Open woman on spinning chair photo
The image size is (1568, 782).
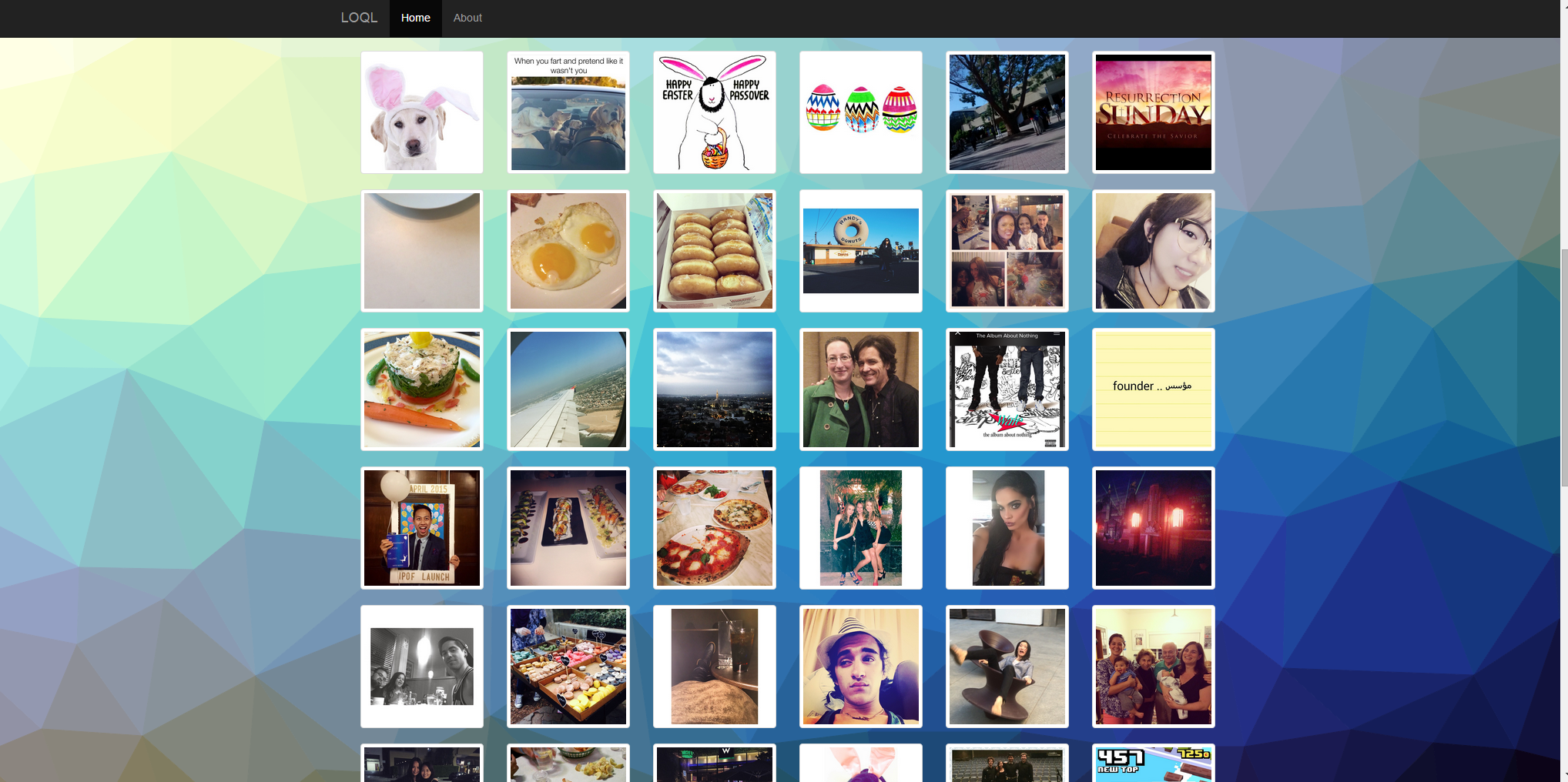click(1007, 667)
